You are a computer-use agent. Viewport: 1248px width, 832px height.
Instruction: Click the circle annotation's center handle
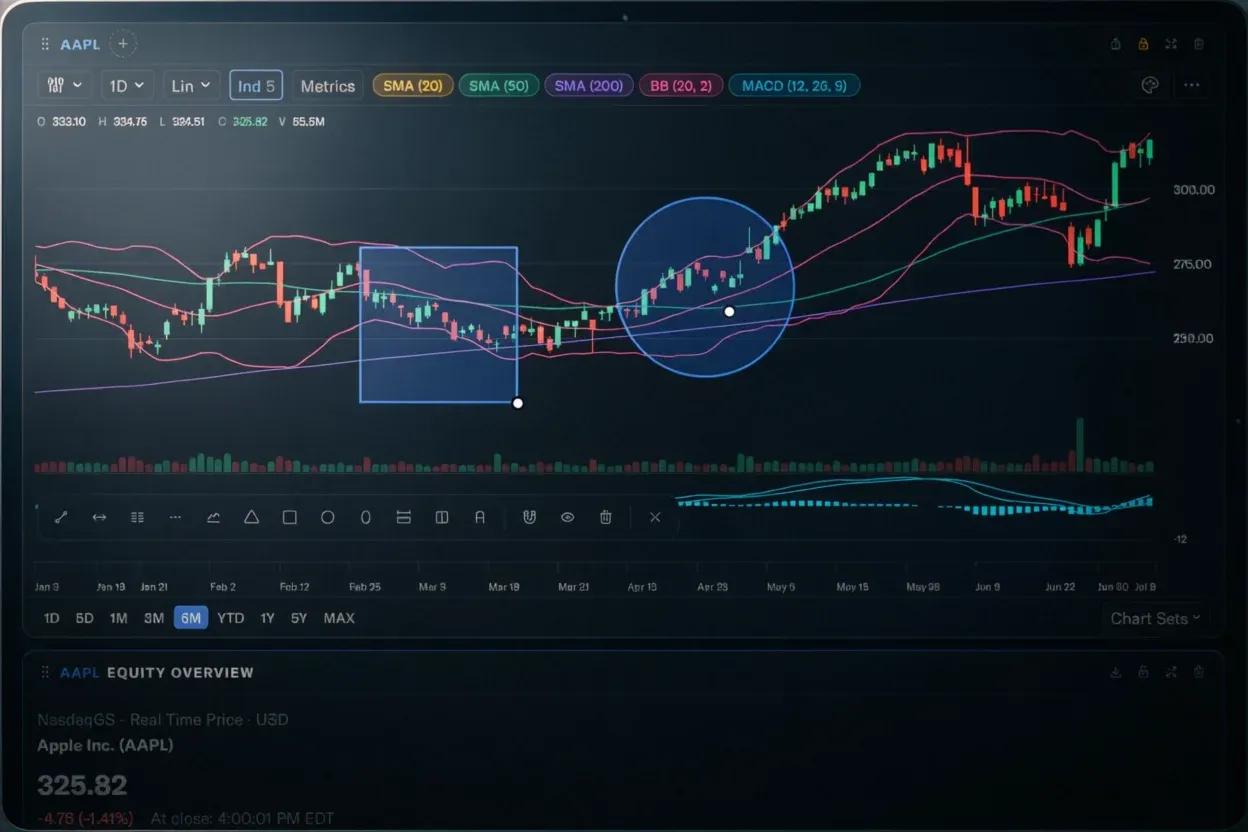(729, 312)
